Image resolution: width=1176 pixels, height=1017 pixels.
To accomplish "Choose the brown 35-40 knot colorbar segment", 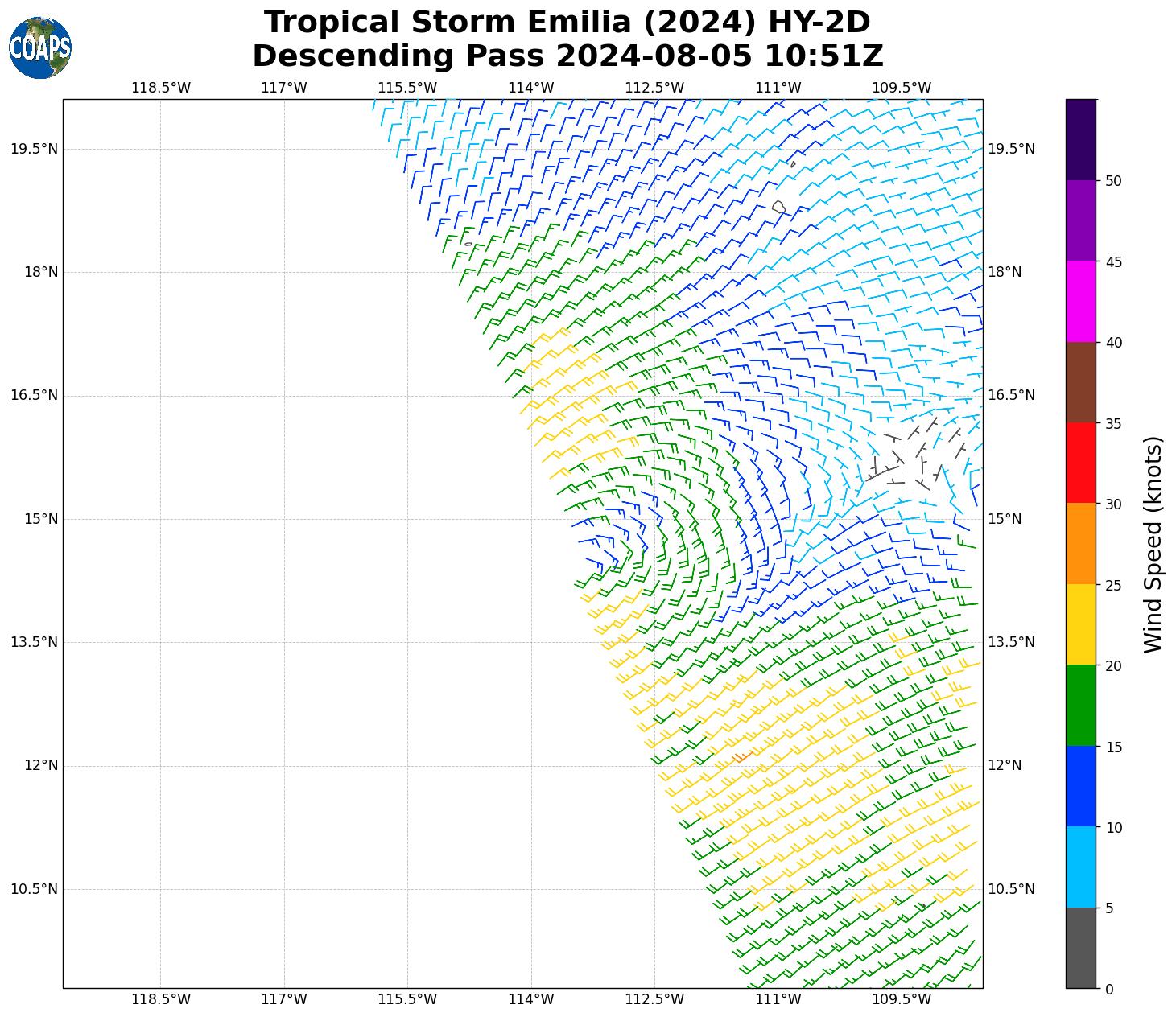I will pyautogui.click(x=1080, y=382).
